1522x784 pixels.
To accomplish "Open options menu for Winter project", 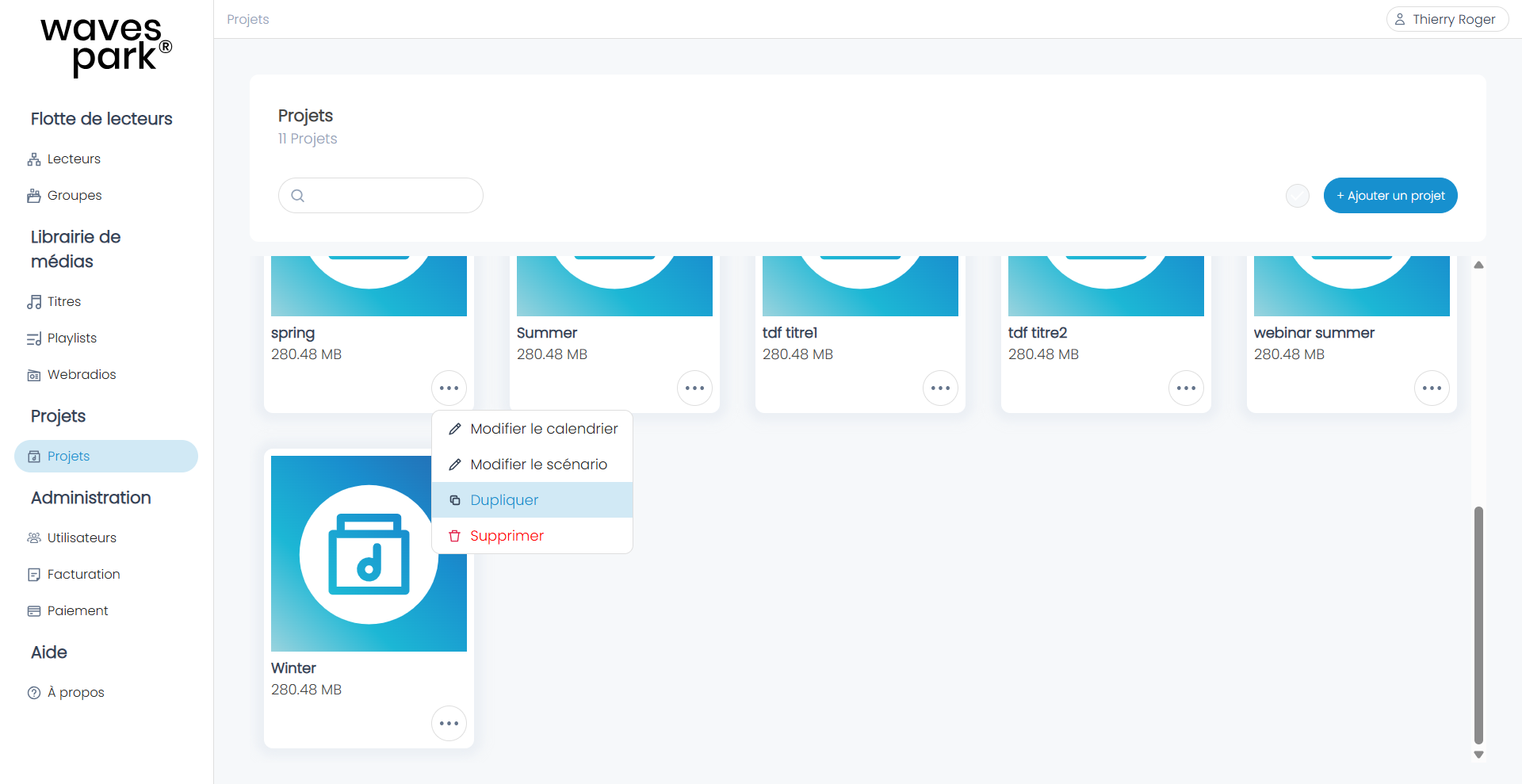I will [x=449, y=724].
